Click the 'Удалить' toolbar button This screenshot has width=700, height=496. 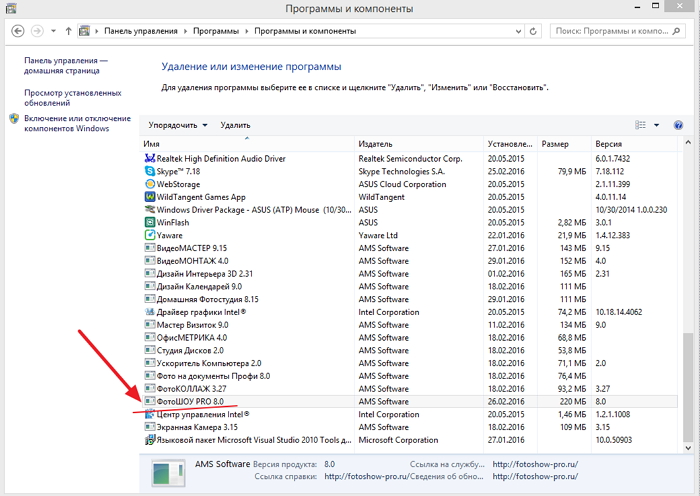tap(235, 125)
